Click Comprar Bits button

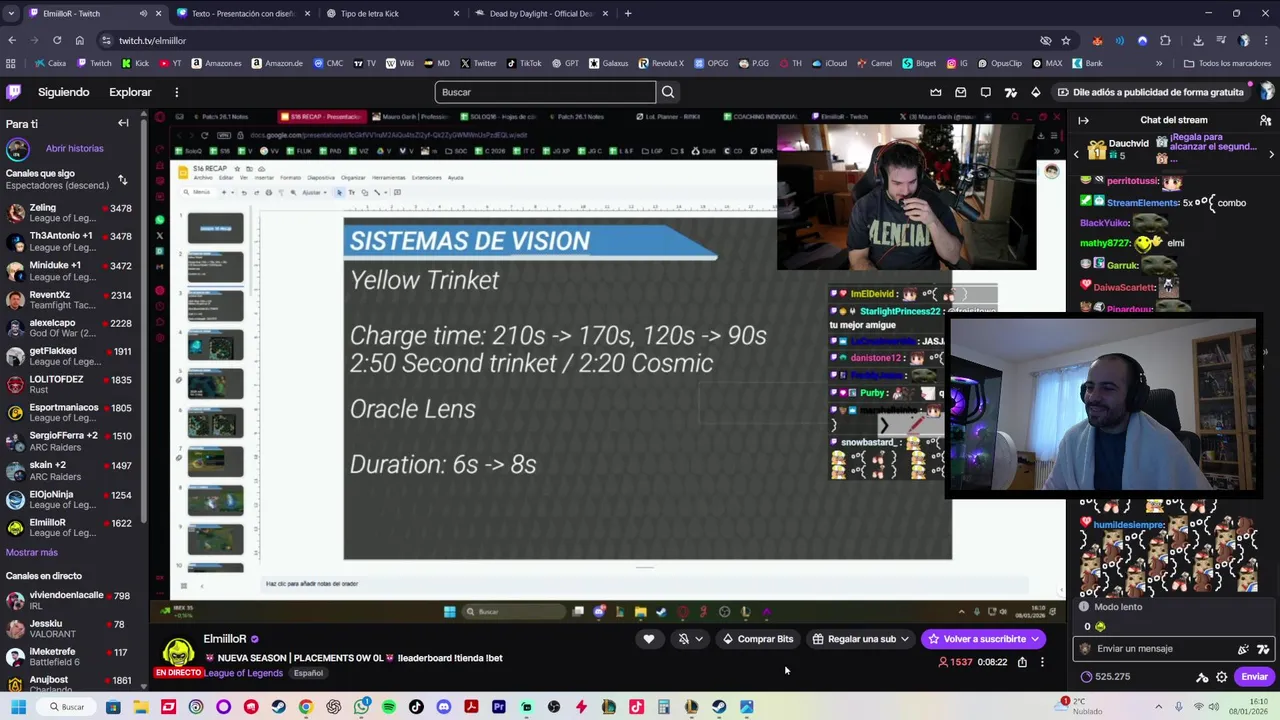coord(758,639)
